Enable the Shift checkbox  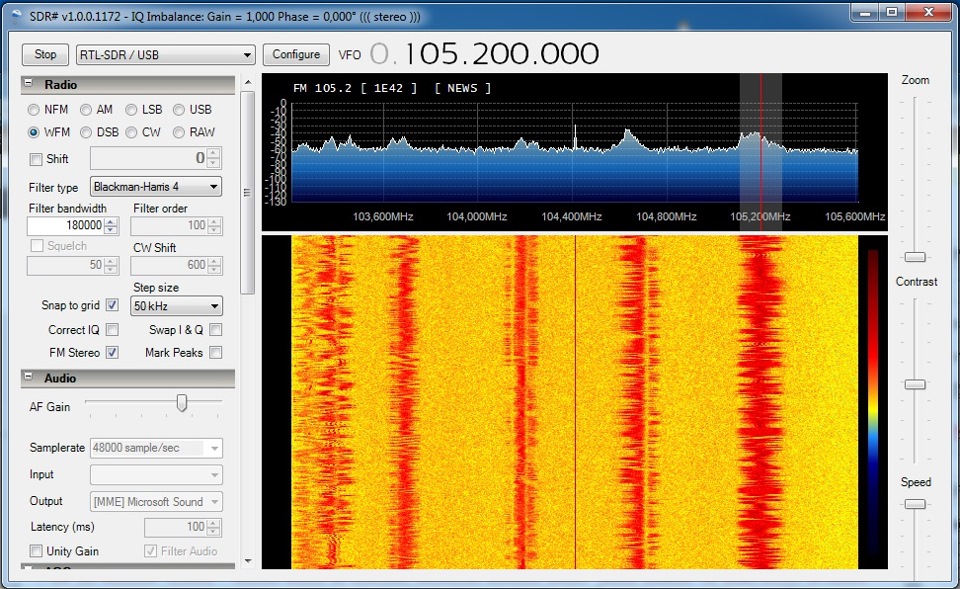tap(36, 159)
